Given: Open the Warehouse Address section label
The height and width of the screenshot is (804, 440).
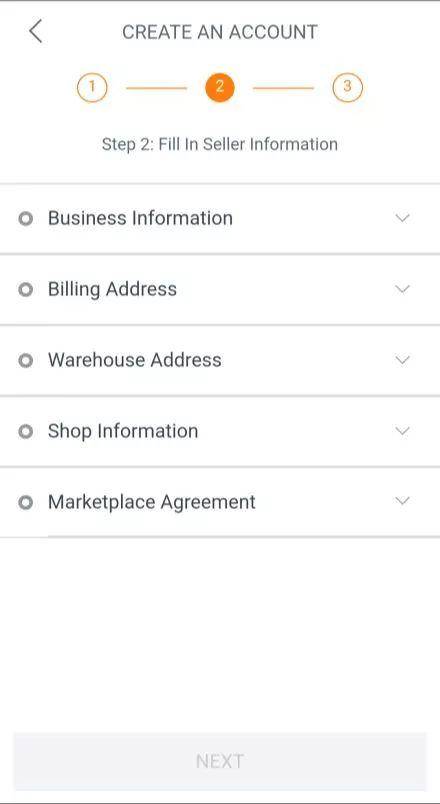Looking at the screenshot, I should [x=135, y=359].
